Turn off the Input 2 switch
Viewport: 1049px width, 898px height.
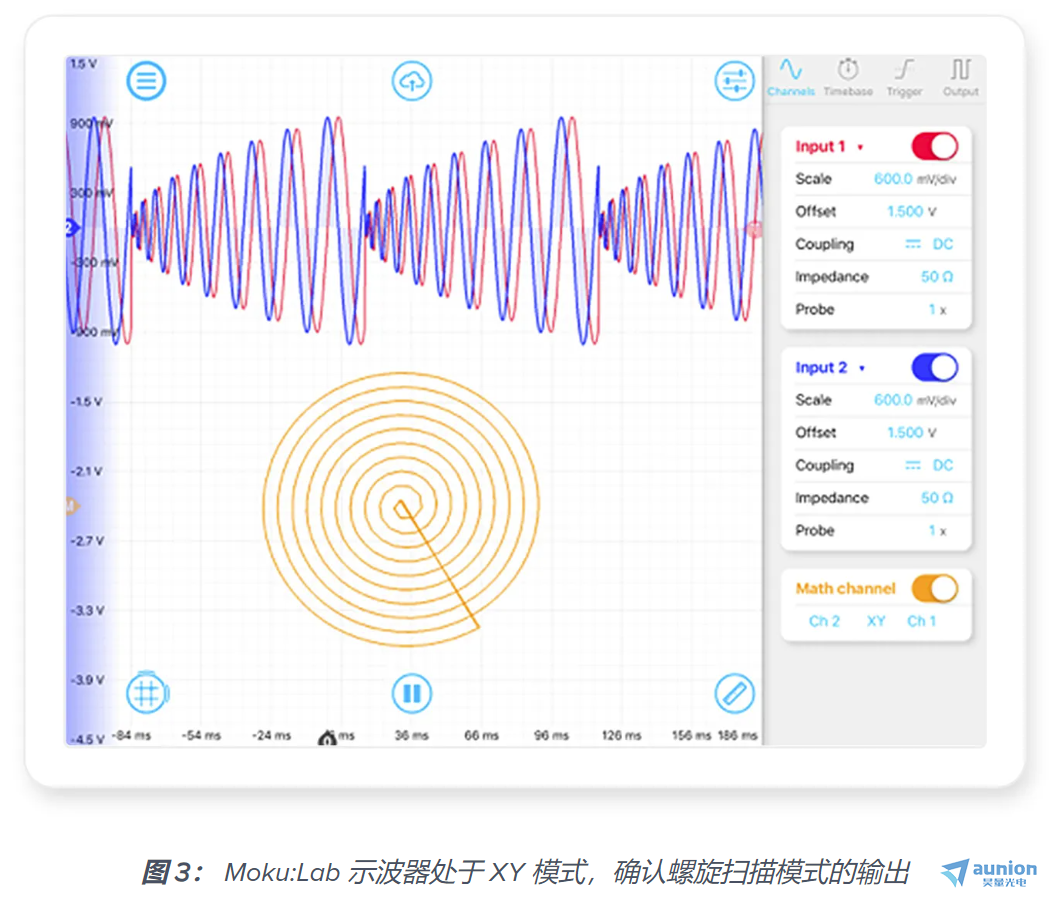[935, 367]
